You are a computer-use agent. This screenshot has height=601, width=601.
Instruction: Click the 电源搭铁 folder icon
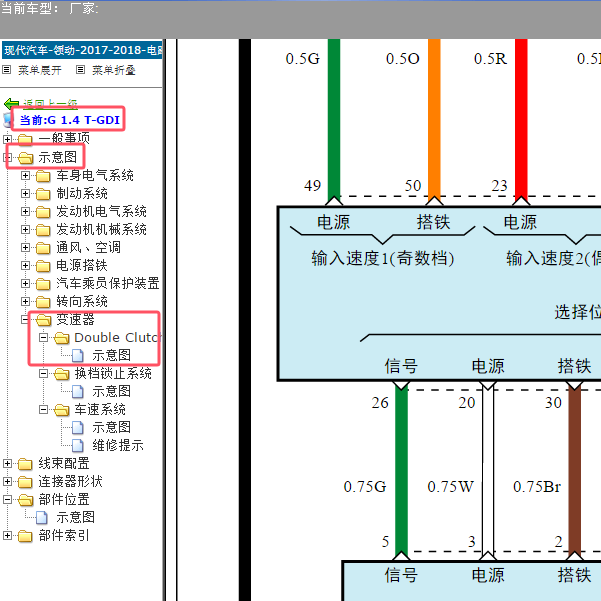click(43, 266)
